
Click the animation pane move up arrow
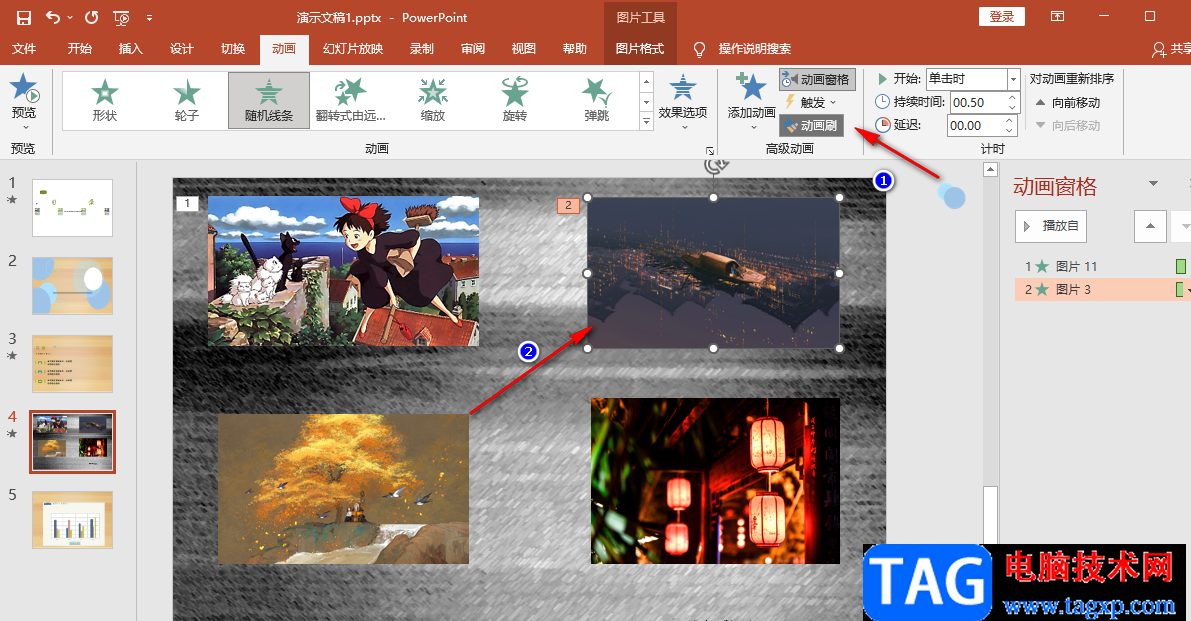[1150, 226]
